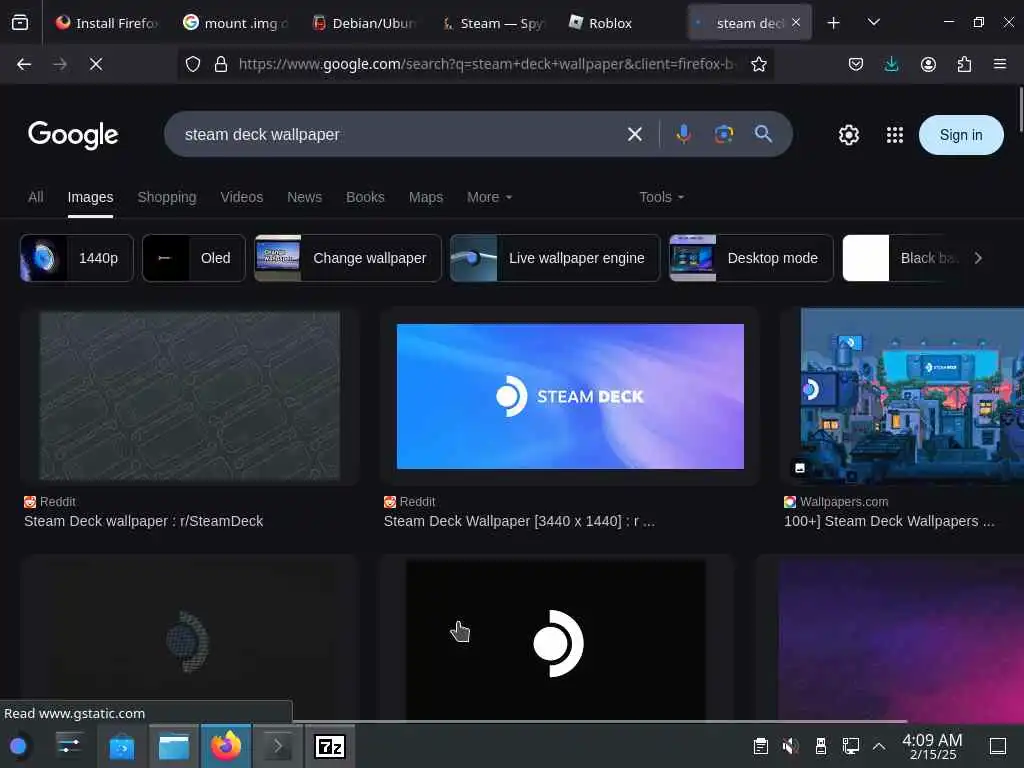This screenshot has width=1024, height=768.
Task: Bookmark this page with star icon
Action: click(758, 64)
